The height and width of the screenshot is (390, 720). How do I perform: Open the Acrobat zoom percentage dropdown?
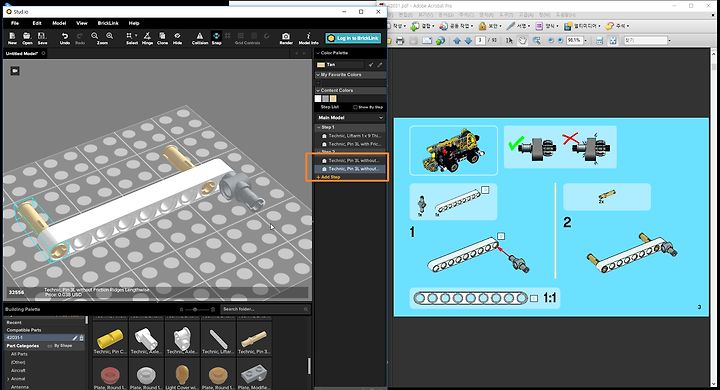(x=585, y=40)
